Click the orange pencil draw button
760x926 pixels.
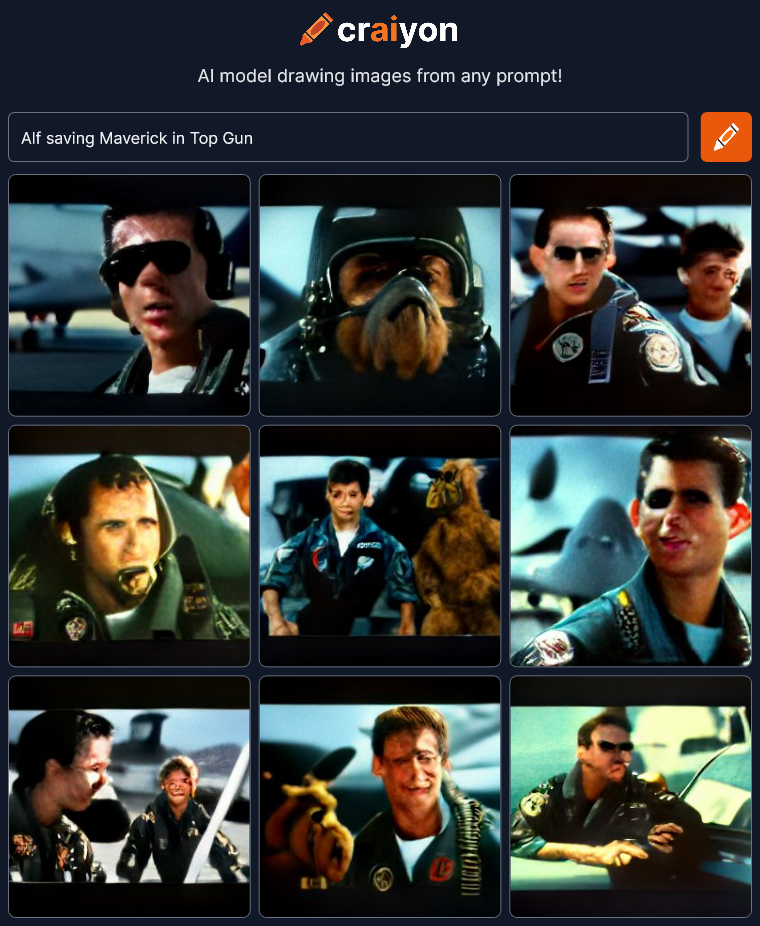tap(726, 137)
